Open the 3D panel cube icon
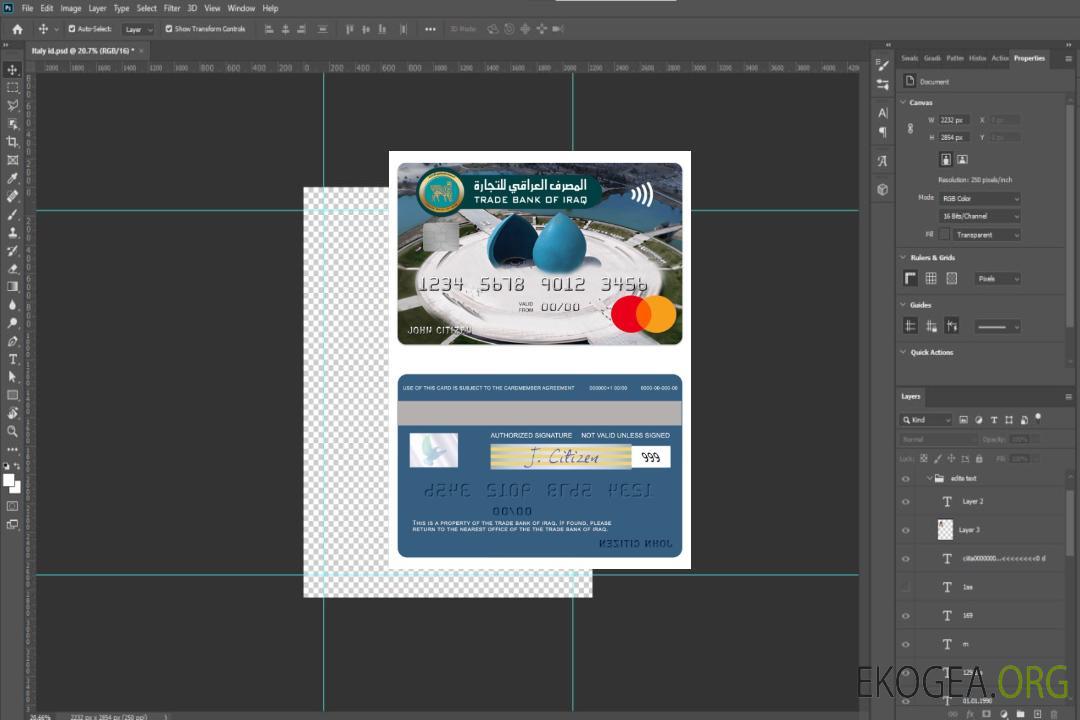The width and height of the screenshot is (1080, 720). (x=882, y=189)
